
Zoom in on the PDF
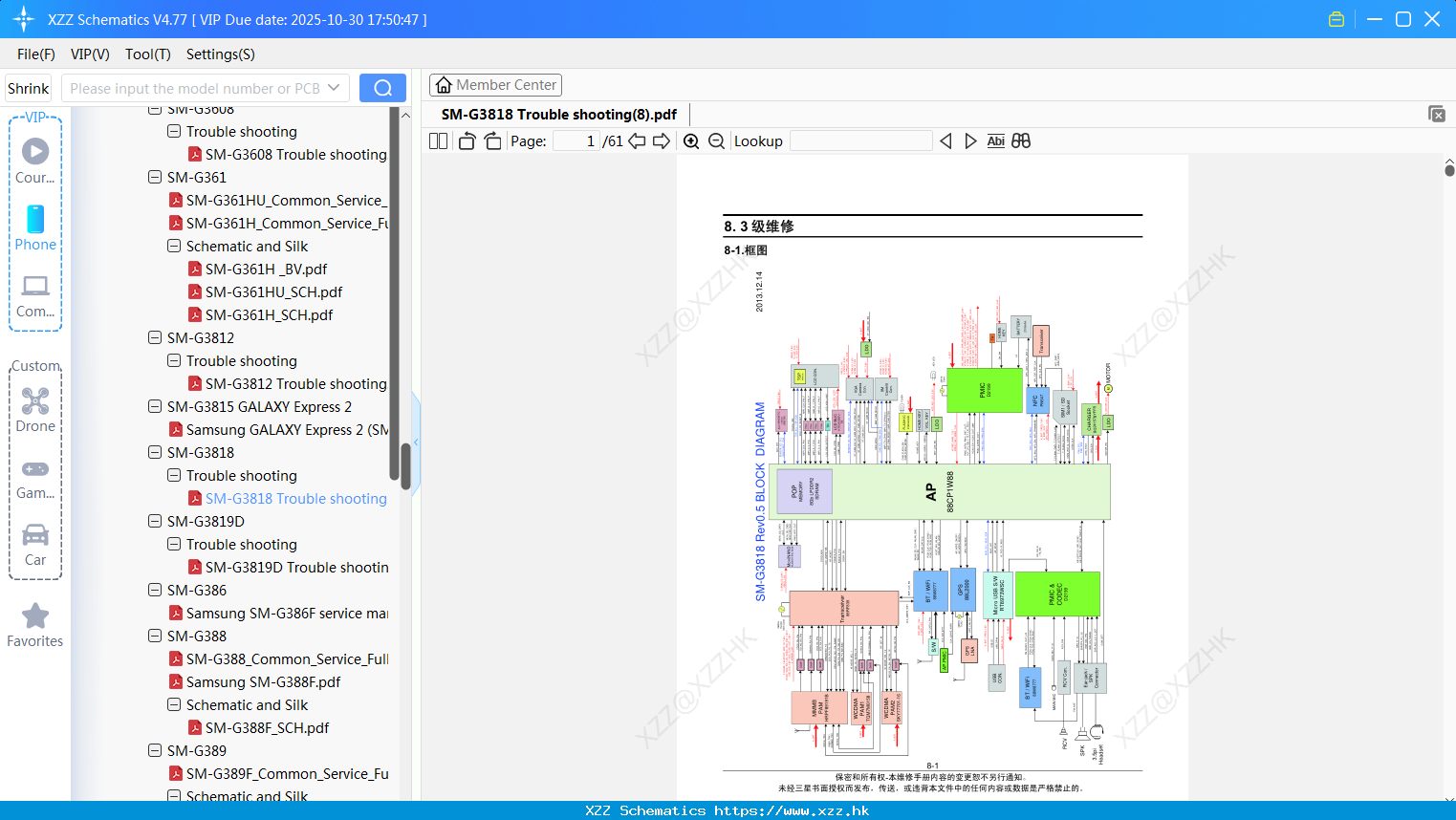(691, 140)
